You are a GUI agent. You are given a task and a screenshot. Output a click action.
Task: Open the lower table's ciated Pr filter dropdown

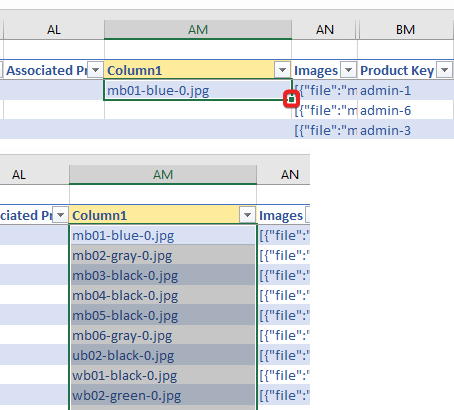60,215
